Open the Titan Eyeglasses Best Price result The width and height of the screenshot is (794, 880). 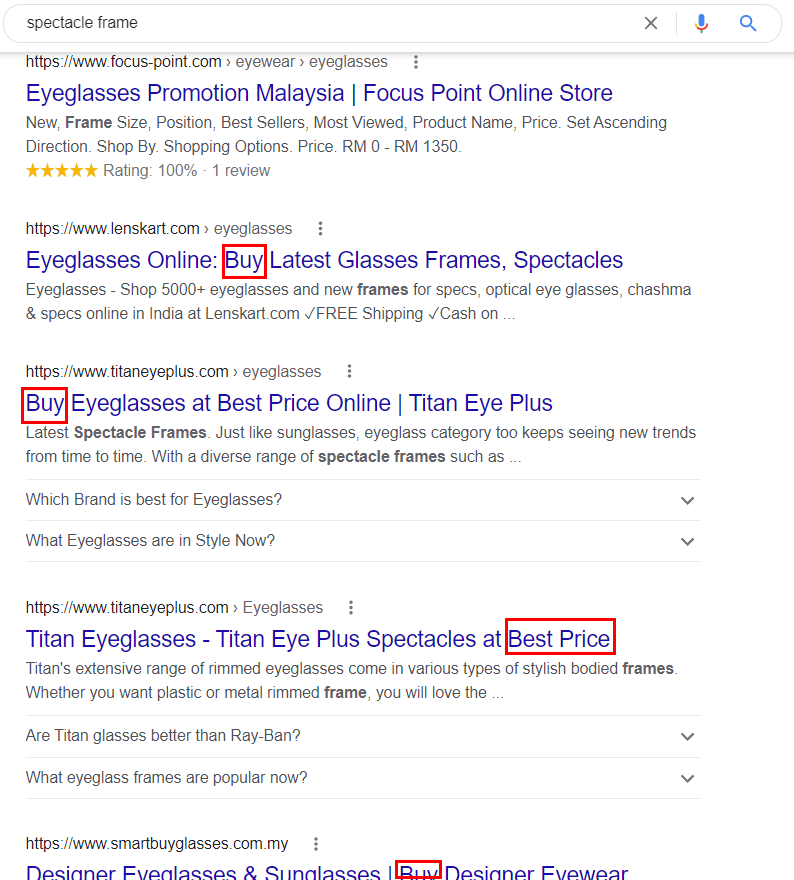pyautogui.click(x=320, y=638)
